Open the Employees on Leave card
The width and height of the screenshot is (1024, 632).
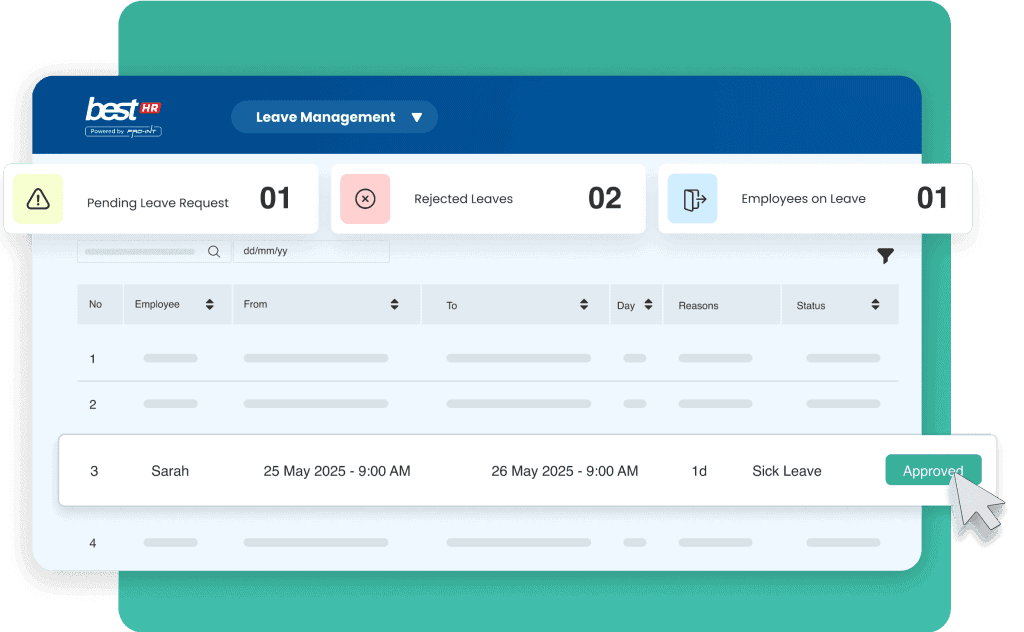click(814, 199)
